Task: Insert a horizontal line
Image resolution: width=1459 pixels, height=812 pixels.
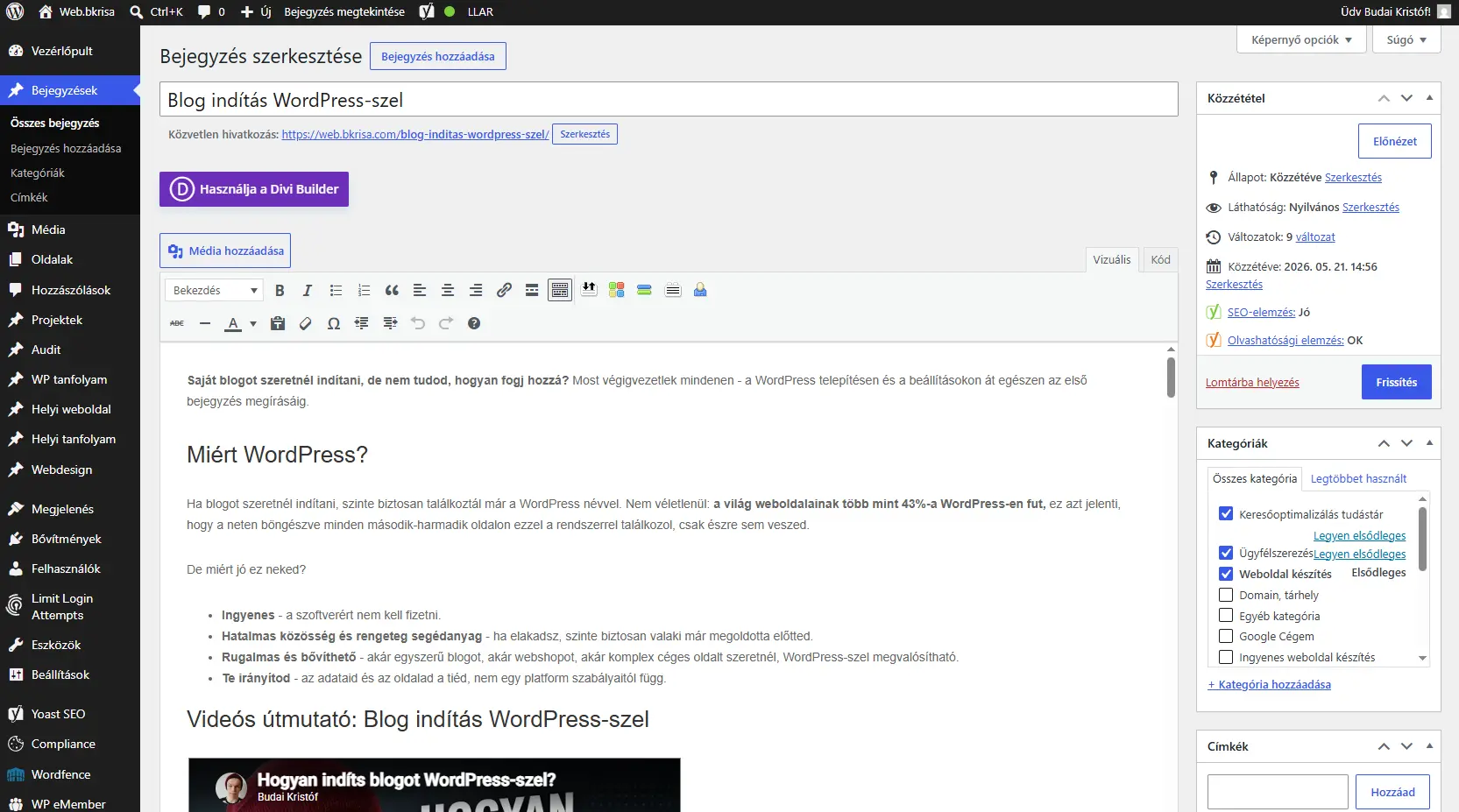Action: [x=205, y=323]
